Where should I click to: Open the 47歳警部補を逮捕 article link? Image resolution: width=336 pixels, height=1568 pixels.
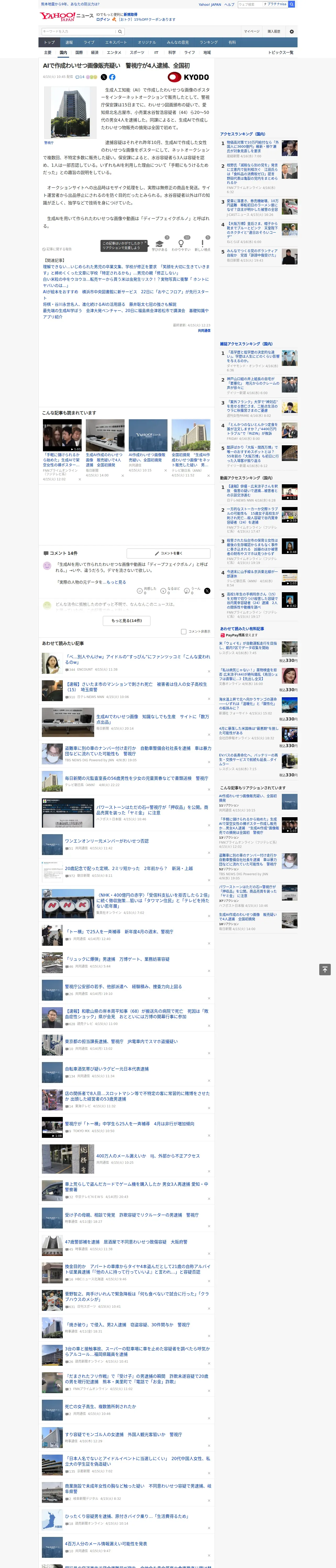tap(126, 1242)
